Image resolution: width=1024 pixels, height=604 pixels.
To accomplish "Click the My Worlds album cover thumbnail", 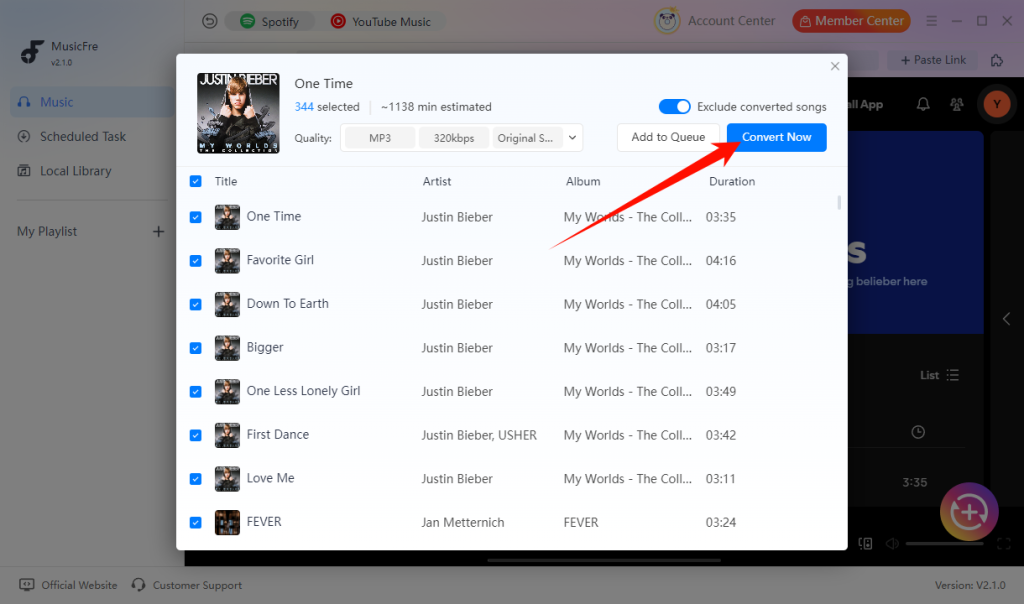I will [238, 113].
